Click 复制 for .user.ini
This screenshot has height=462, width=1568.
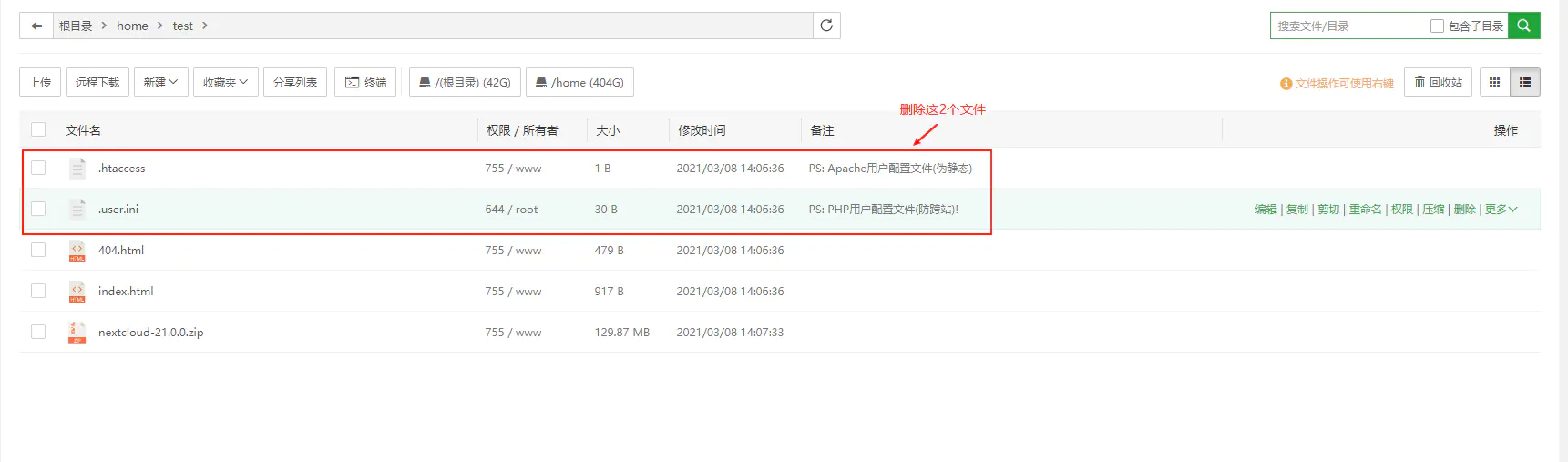(x=1297, y=209)
